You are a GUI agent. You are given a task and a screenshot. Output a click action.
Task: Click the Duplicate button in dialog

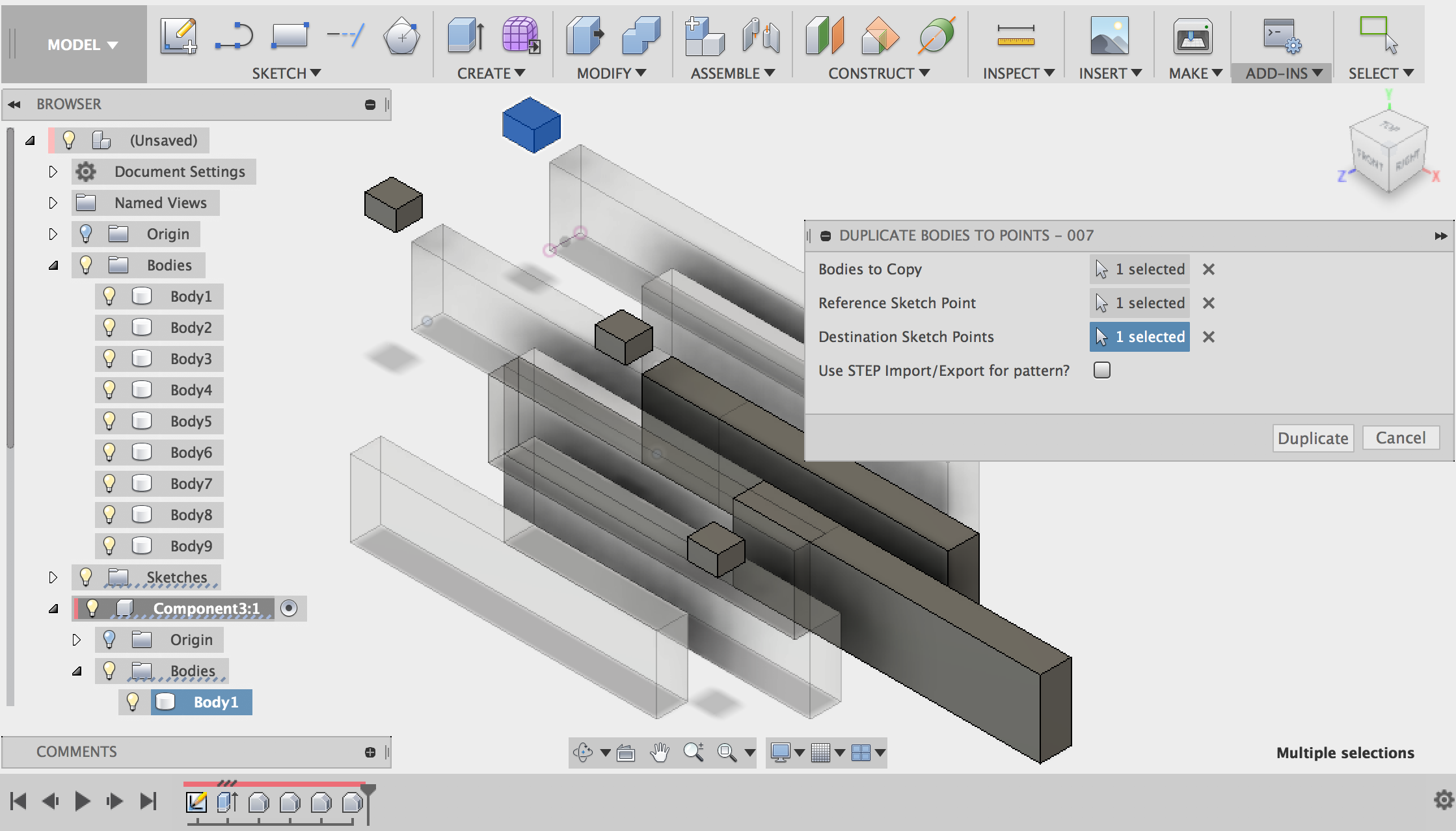click(x=1313, y=437)
